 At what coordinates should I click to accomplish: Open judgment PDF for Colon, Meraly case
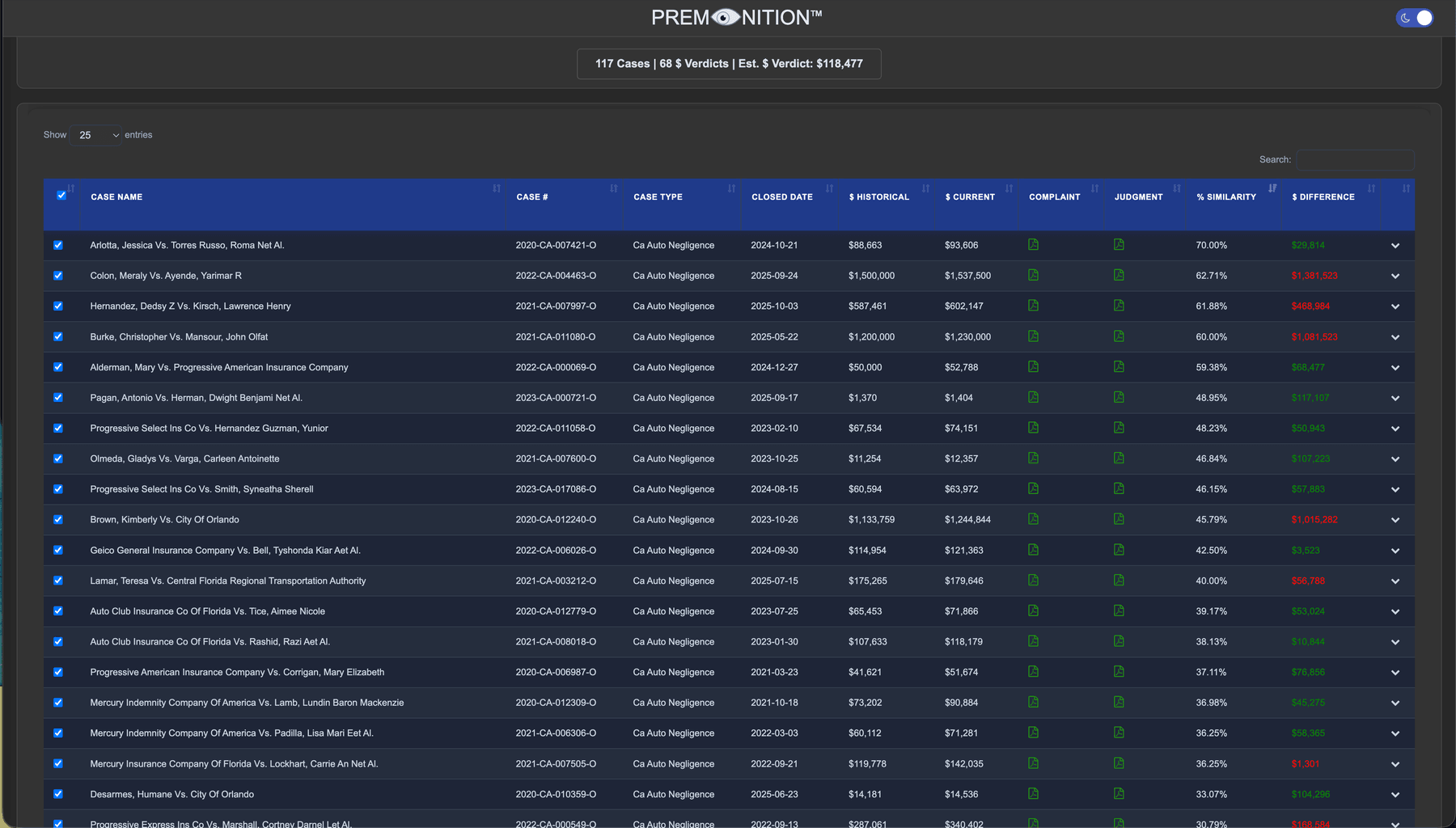1119,275
